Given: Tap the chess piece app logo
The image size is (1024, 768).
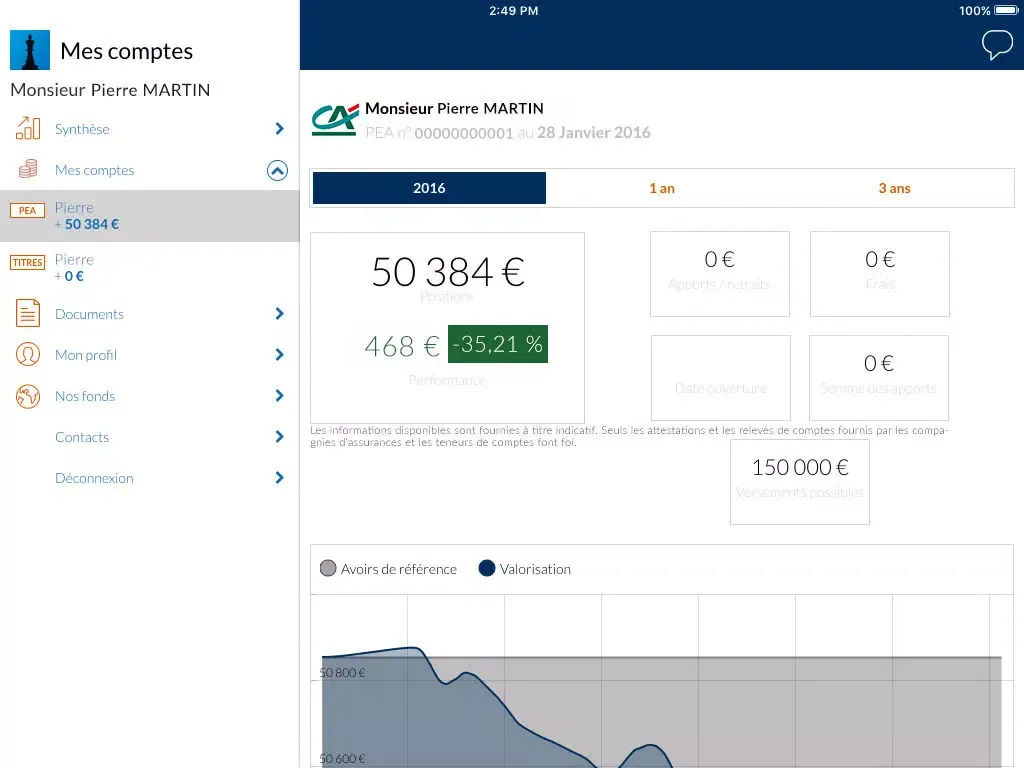Looking at the screenshot, I should tap(30, 50).
